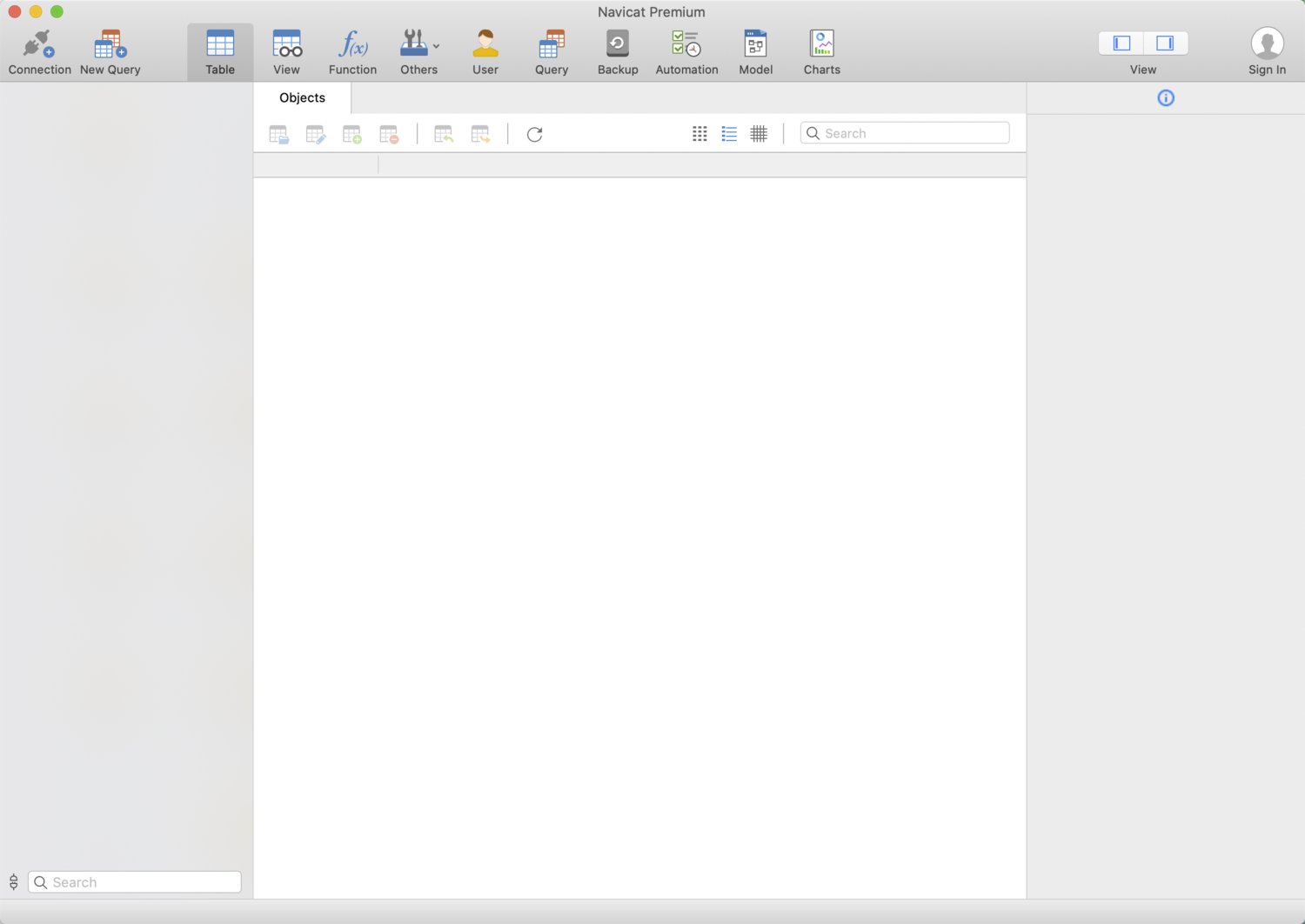Open the Model designer icon
Image resolution: width=1305 pixels, height=924 pixels.
tap(755, 52)
